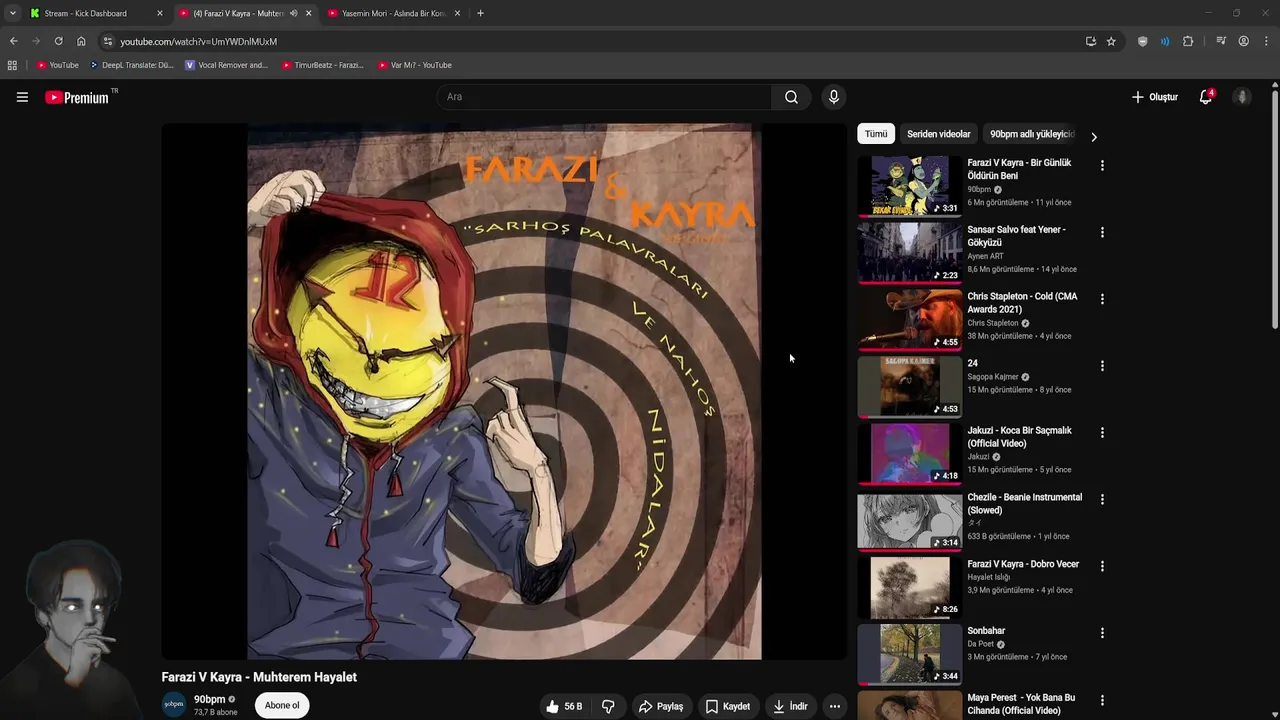Open options for Bir Günlük Öldürün Beni
Screen dimensions: 1280x720
tap(1102, 166)
